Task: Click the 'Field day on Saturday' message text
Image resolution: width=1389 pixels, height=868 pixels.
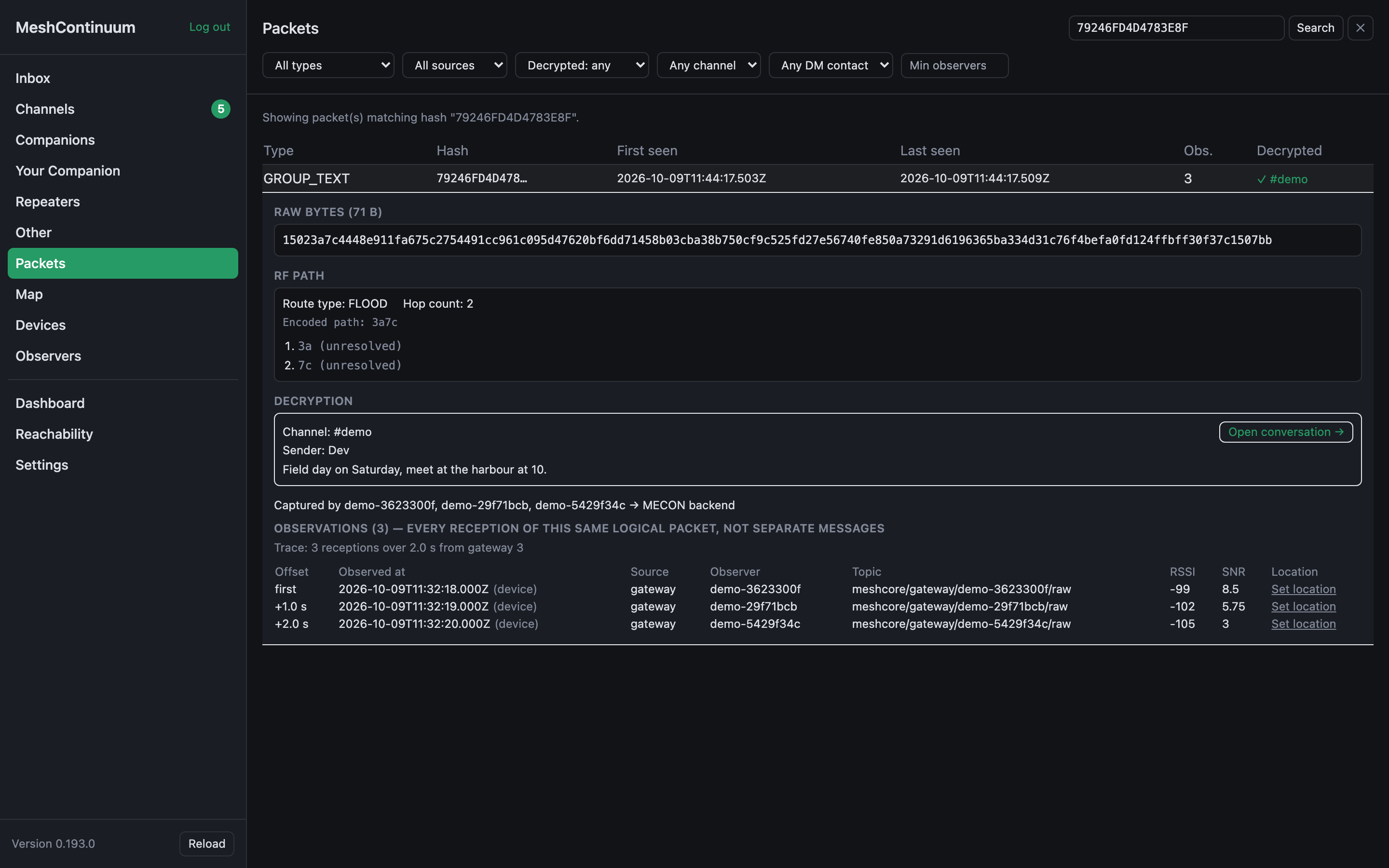Action: click(414, 470)
